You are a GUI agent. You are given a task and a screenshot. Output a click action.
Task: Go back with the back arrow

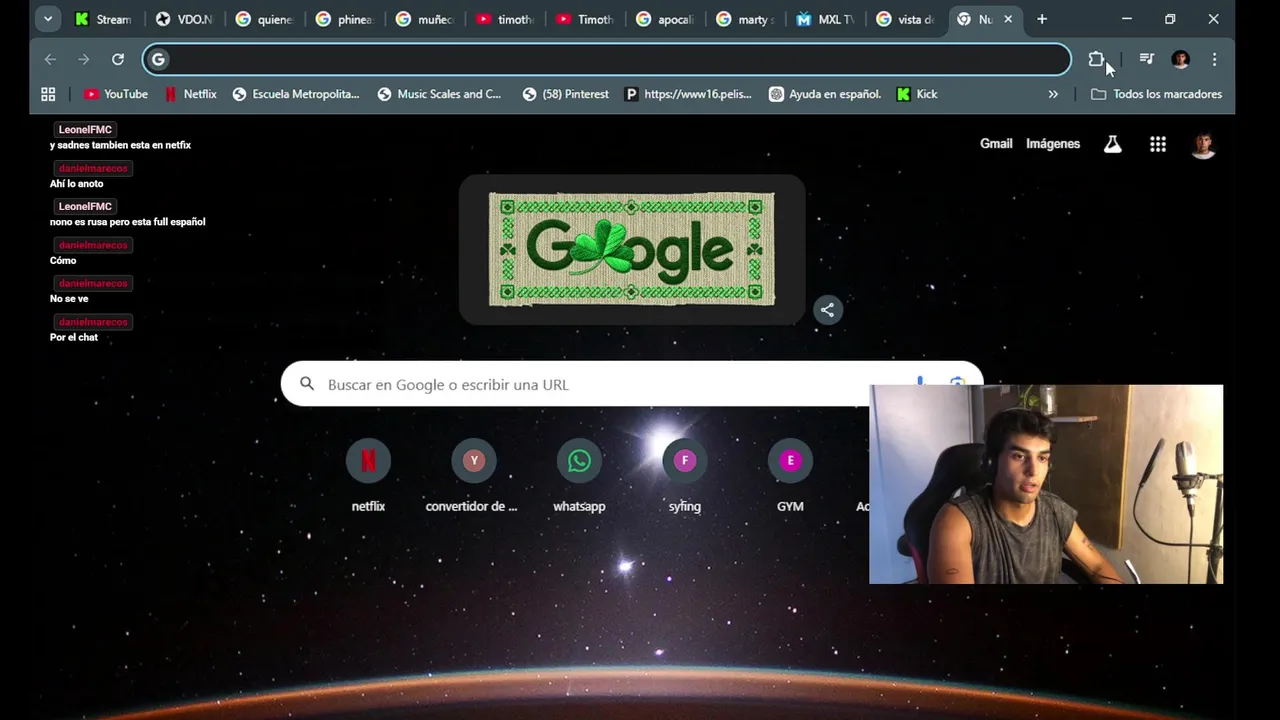click(x=50, y=59)
